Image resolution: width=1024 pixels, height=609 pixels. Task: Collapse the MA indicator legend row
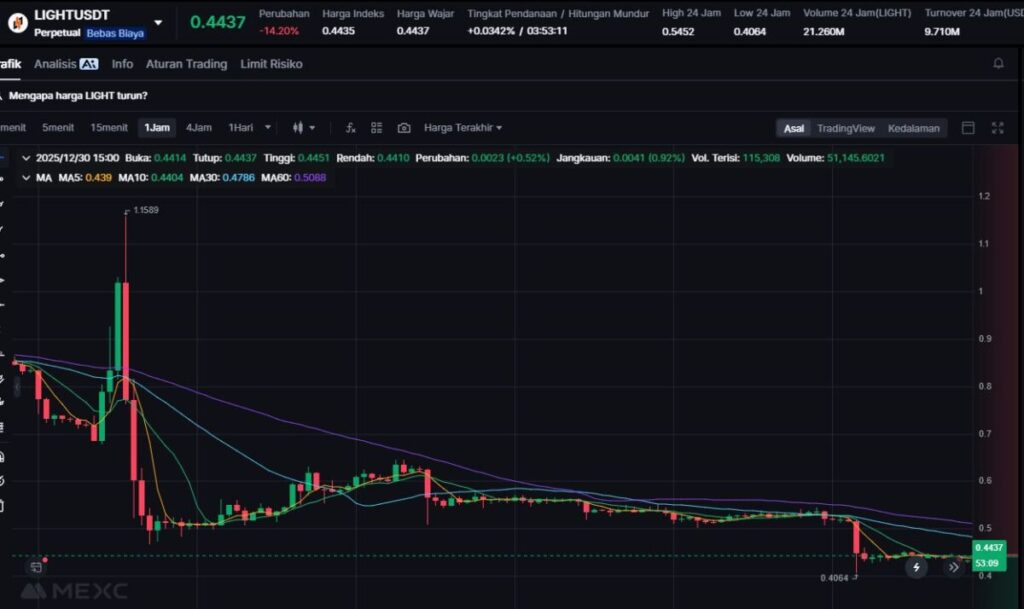26,177
